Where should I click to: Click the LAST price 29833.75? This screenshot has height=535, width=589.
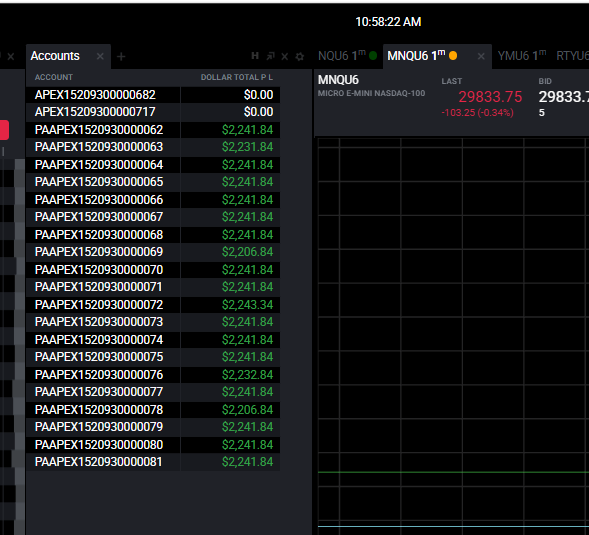pos(490,97)
